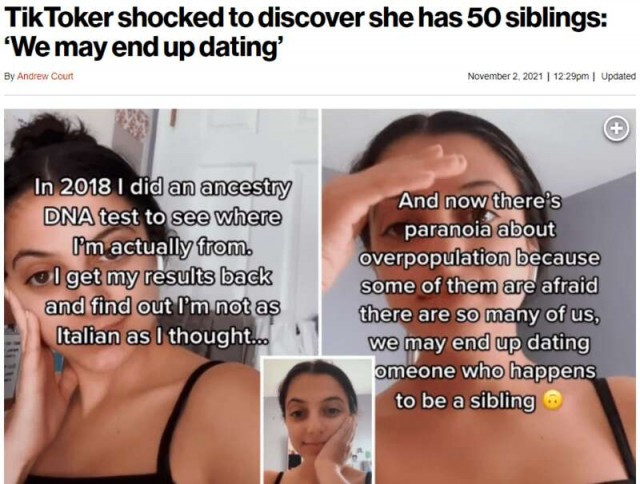Open the small inset portrait thumbnail

click(318, 420)
